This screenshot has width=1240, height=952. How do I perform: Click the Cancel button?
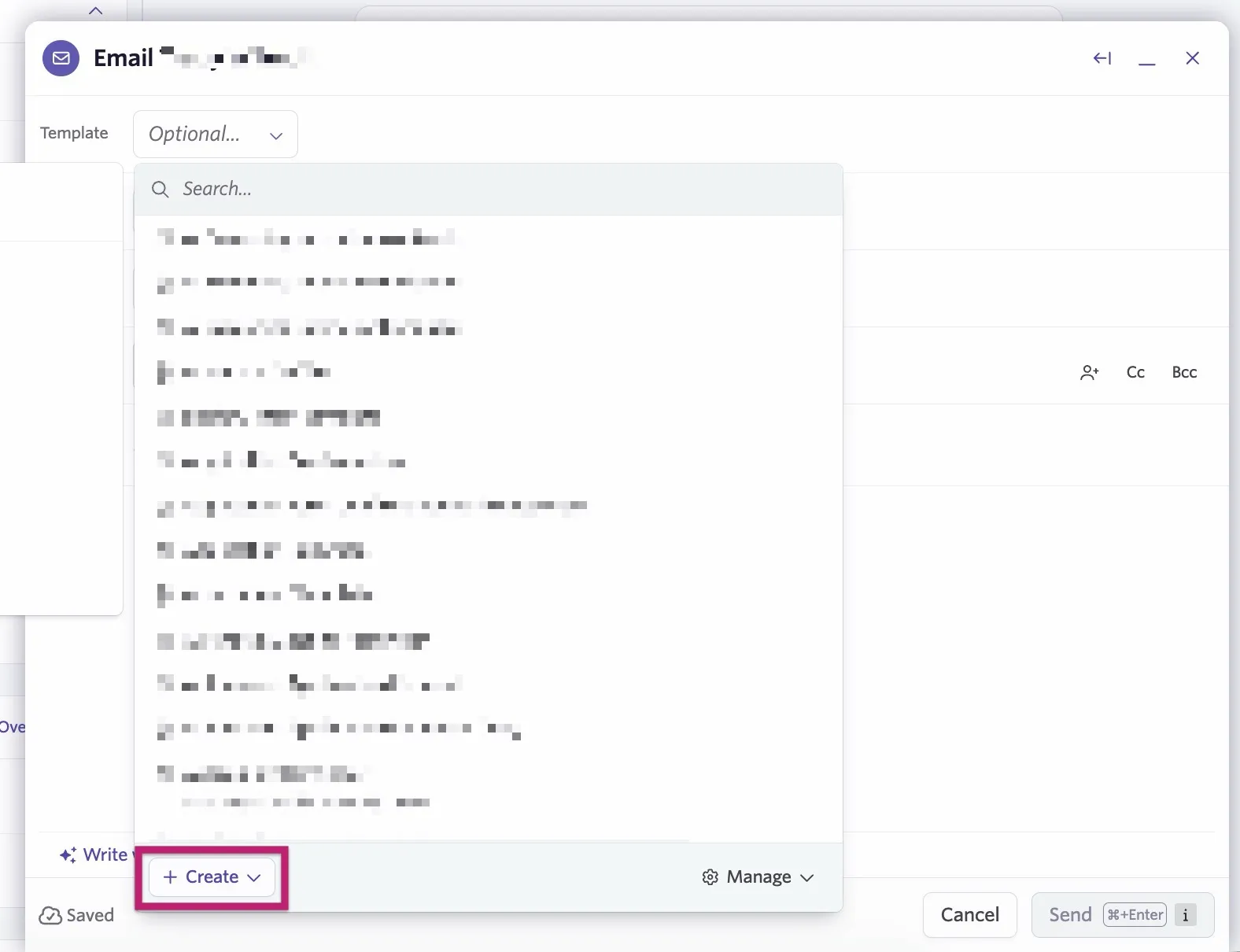[970, 915]
